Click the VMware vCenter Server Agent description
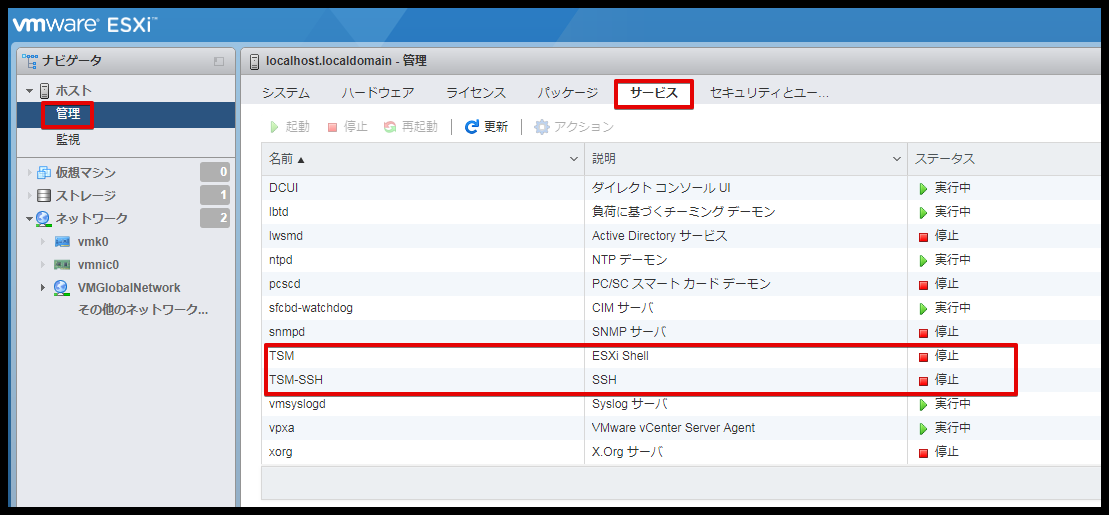This screenshot has width=1109, height=515. (x=673, y=428)
